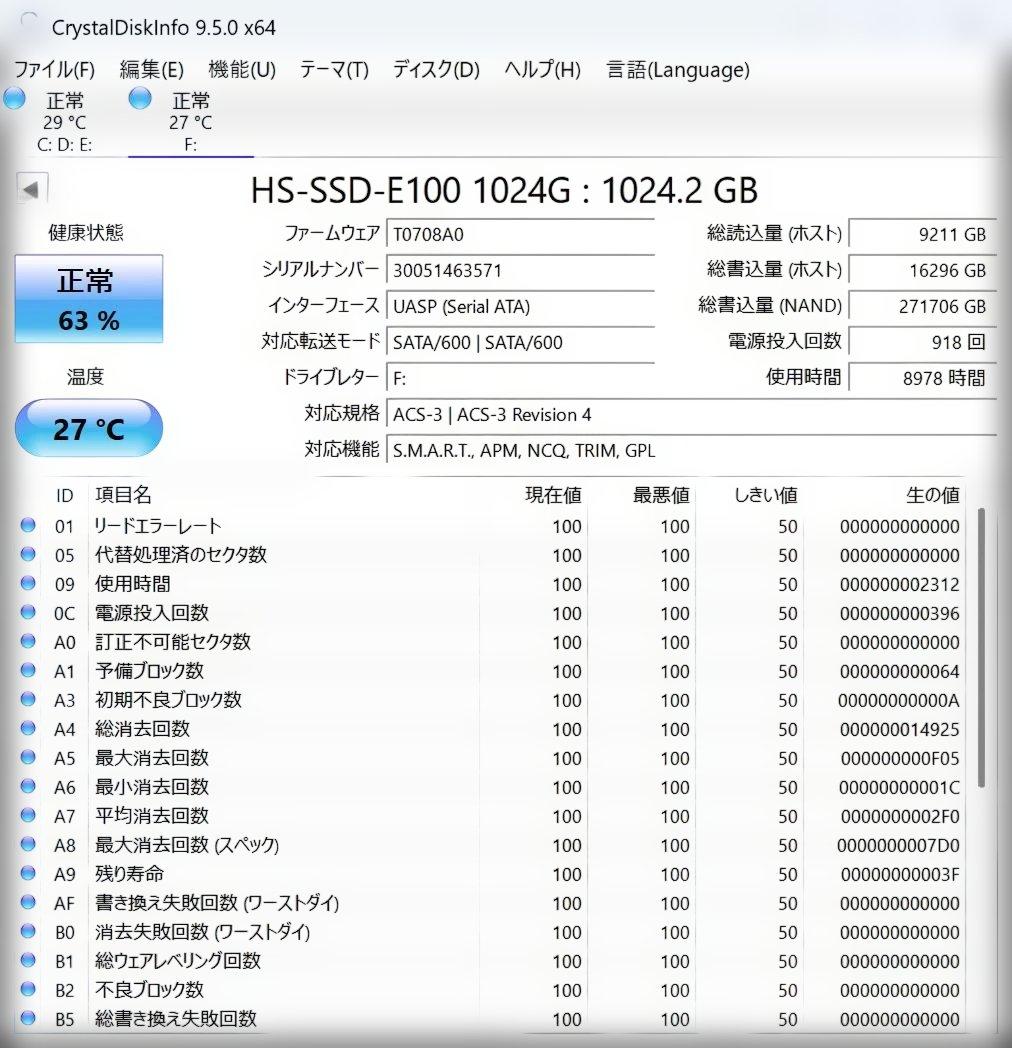This screenshot has height=1048, width=1012.
Task: Click the status dot for ID A6 row
Action: coord(28,786)
